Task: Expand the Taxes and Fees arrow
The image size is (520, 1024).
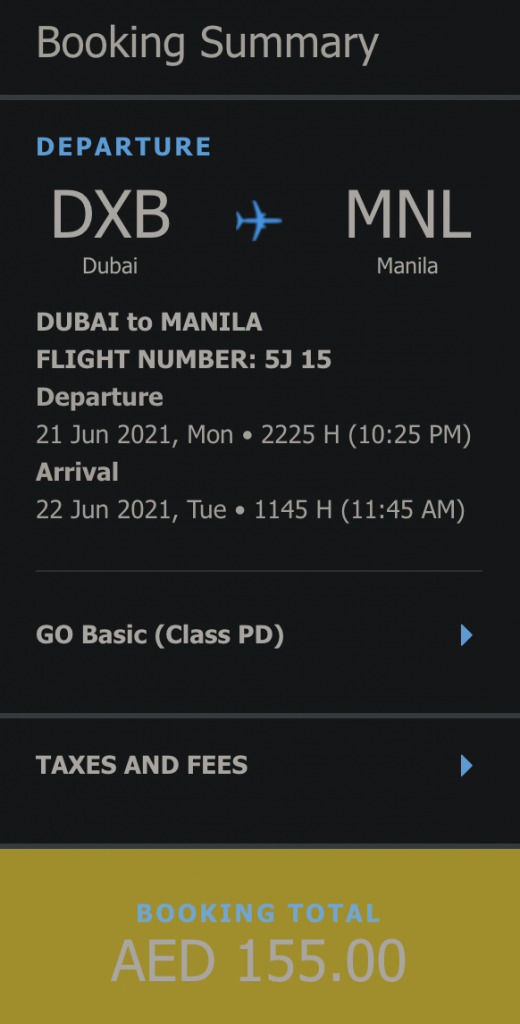Action: [x=466, y=765]
